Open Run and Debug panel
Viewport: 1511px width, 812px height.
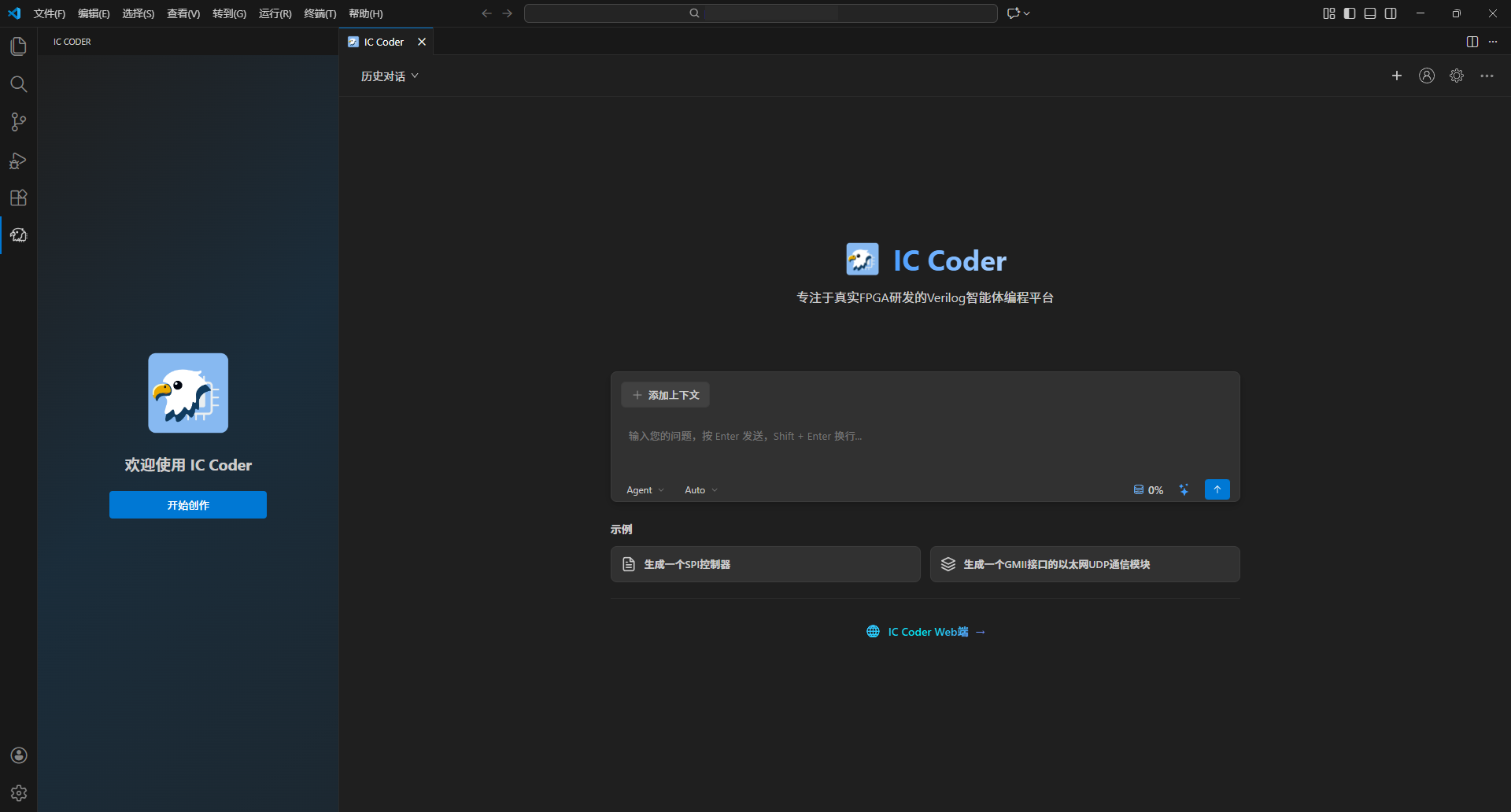(18, 161)
